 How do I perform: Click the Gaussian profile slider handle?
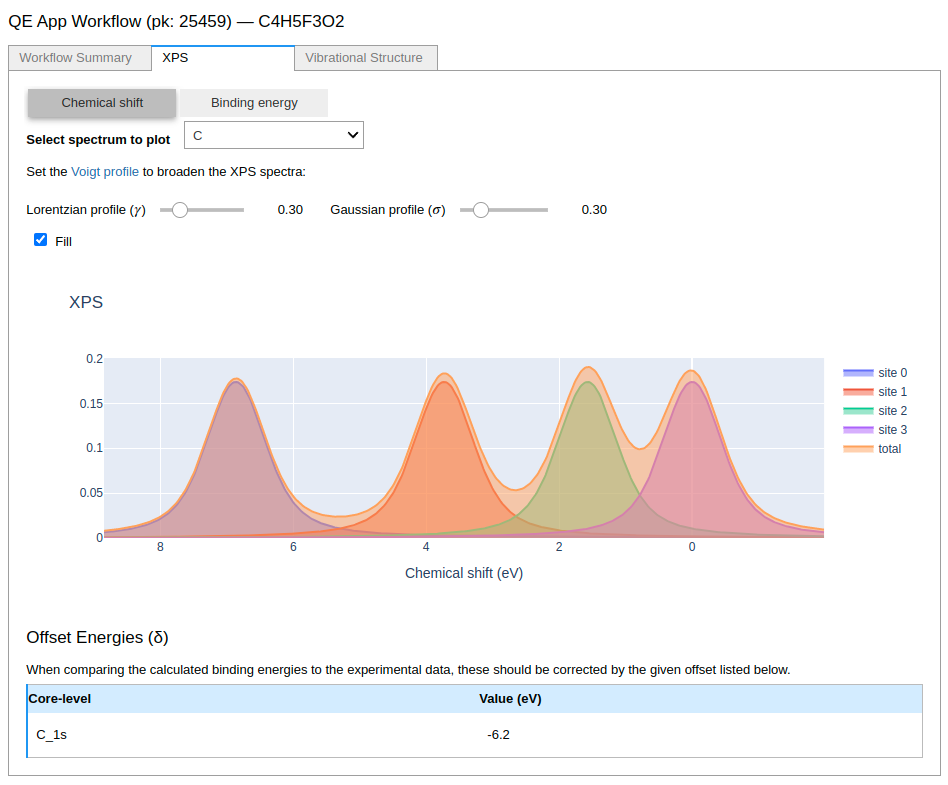[x=481, y=210]
